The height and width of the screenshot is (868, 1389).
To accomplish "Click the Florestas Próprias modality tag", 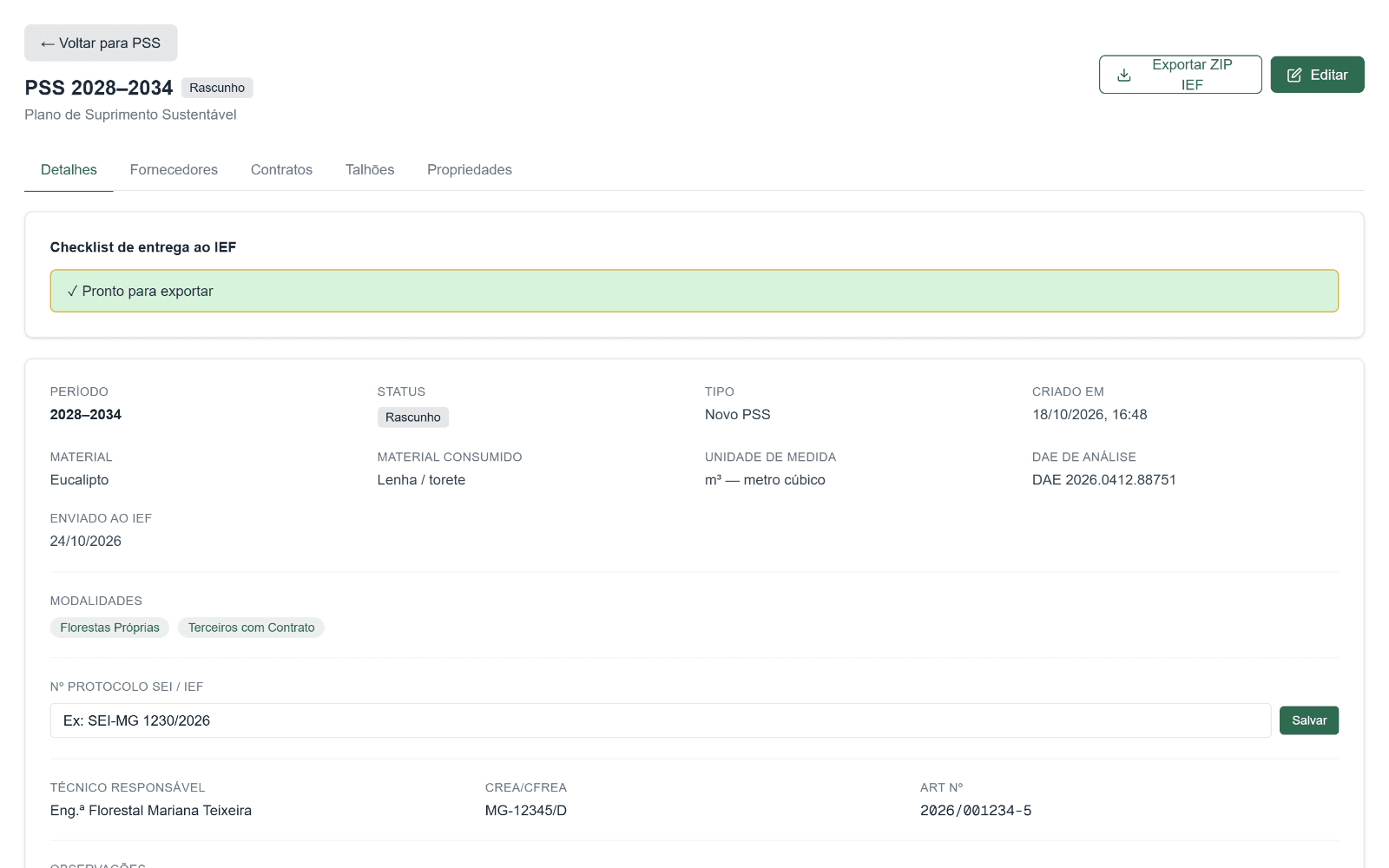I will (x=110, y=628).
